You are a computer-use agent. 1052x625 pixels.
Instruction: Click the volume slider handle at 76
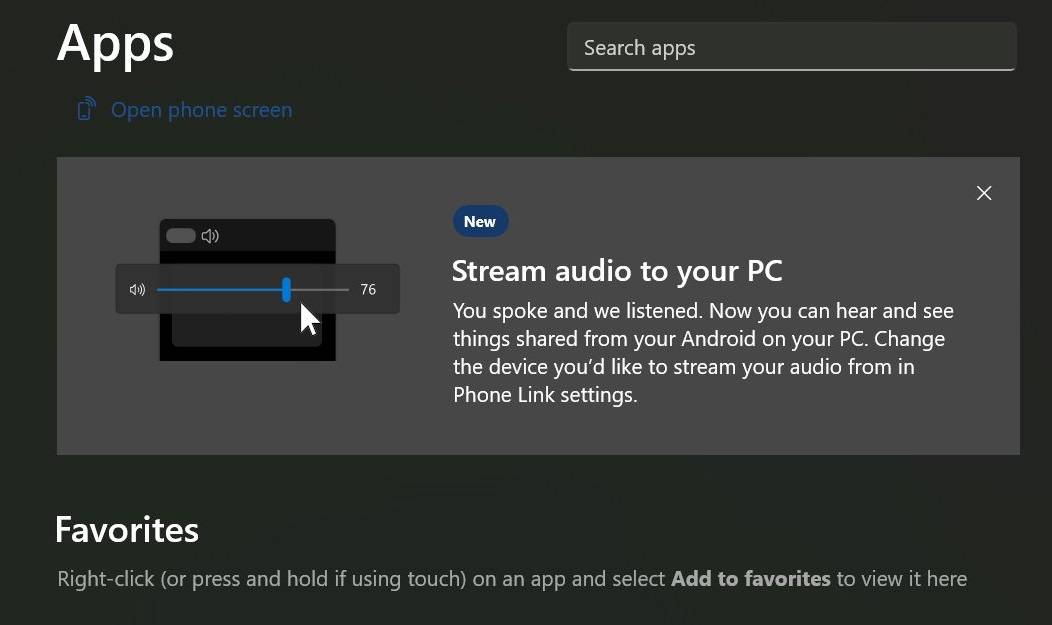286,289
